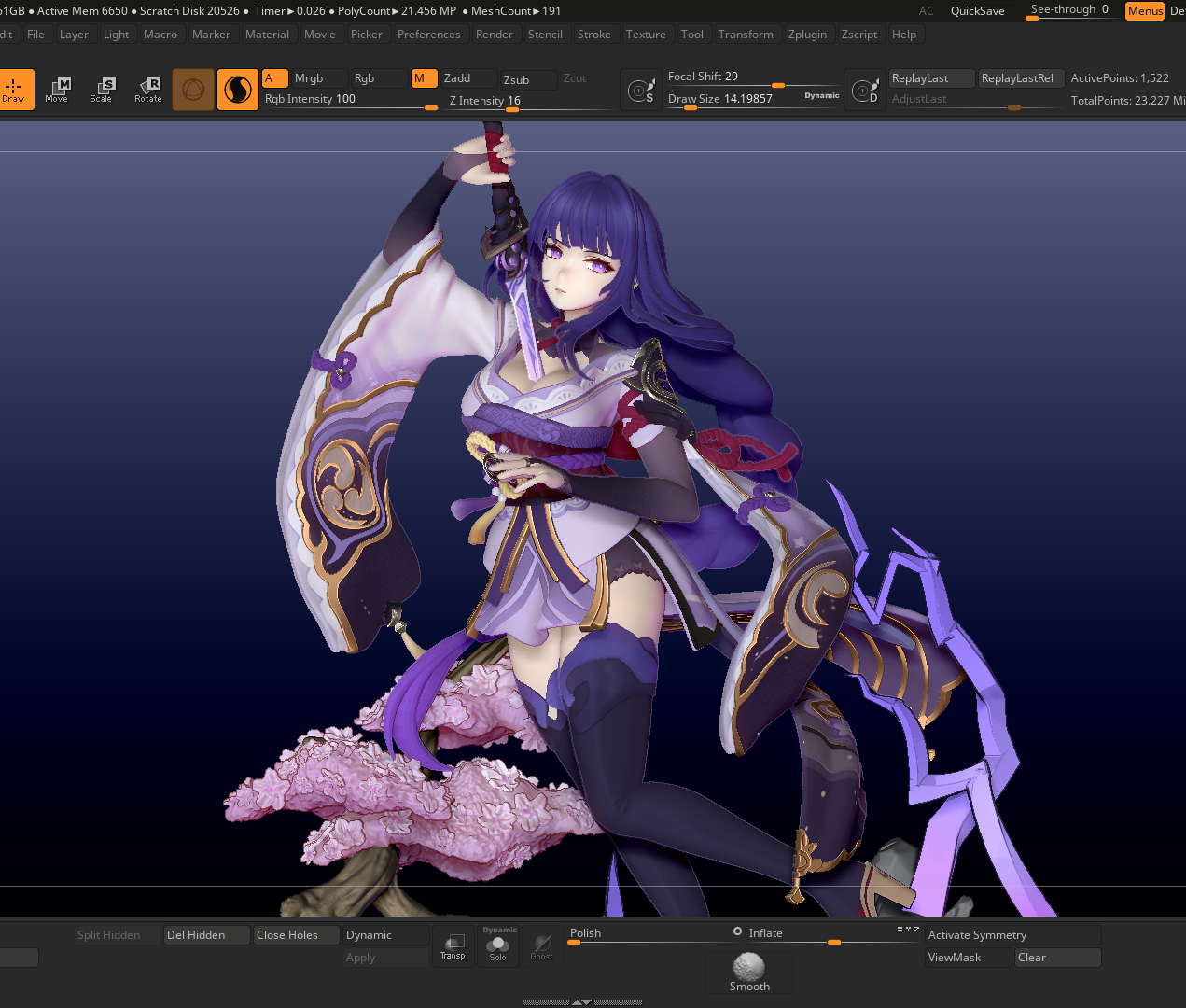The height and width of the screenshot is (1008, 1186).
Task: Select the Move transform tool
Action: click(x=57, y=90)
